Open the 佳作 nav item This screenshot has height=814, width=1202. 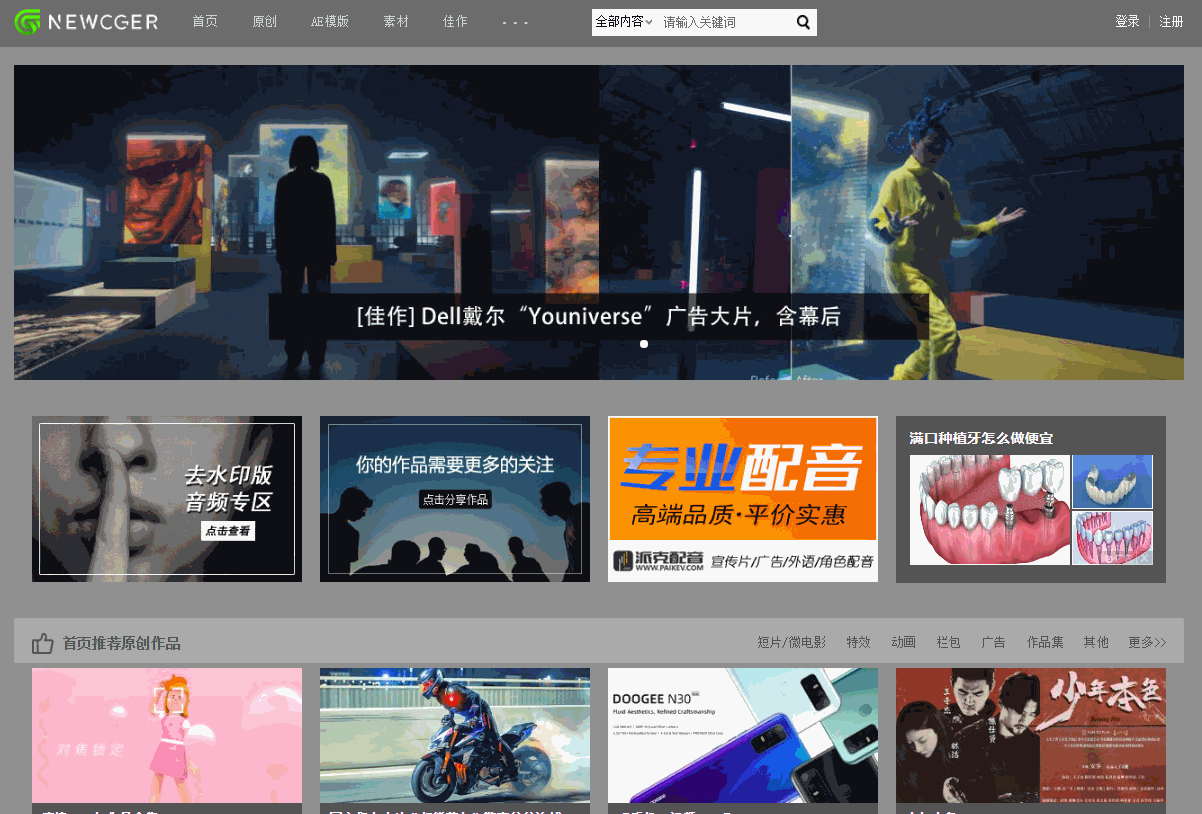[x=455, y=22]
